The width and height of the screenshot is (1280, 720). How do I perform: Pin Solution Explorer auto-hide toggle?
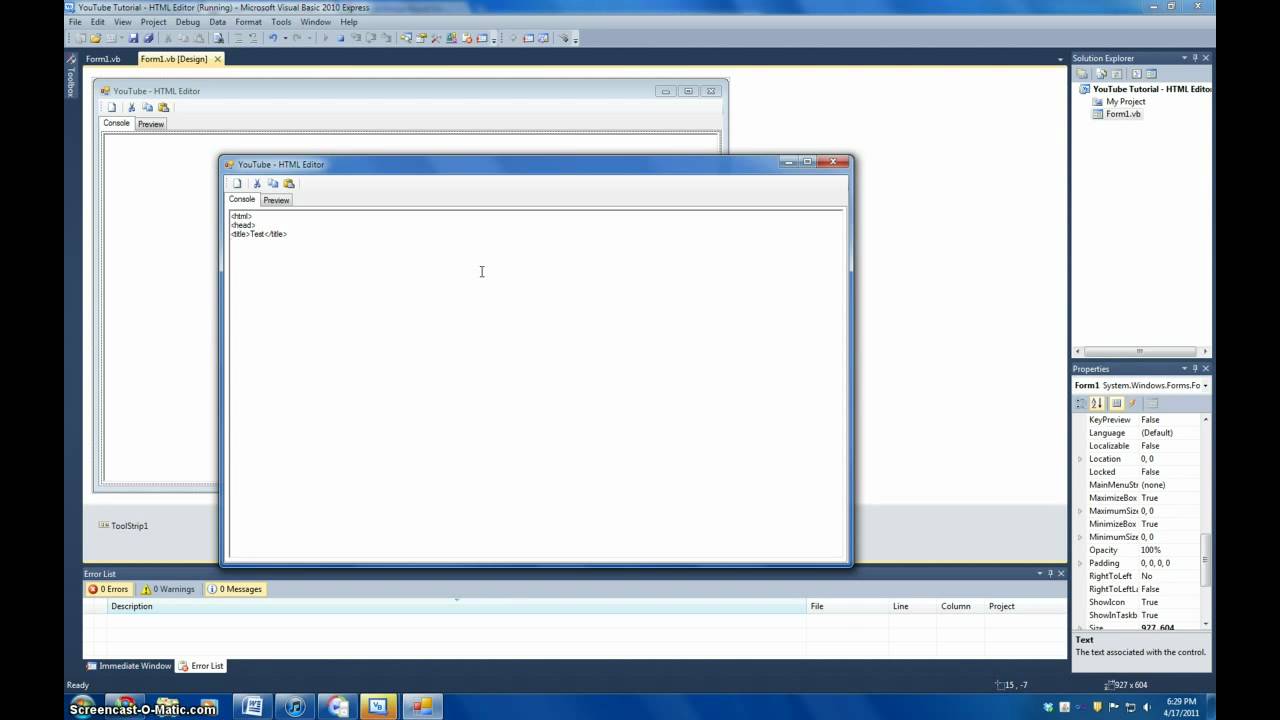[x=1194, y=58]
